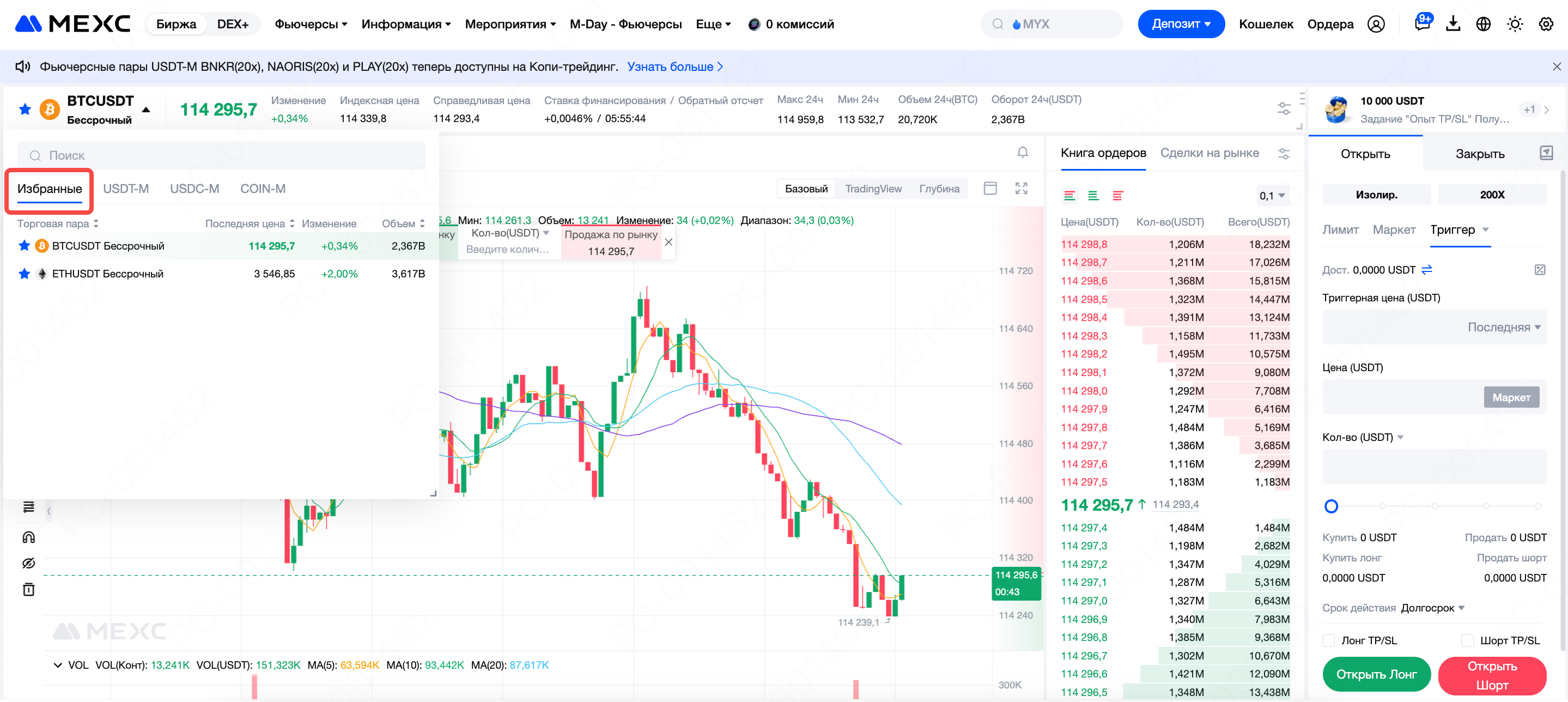Click the Поиск trading pair search field
Image resolution: width=1568 pixels, height=702 pixels.
(x=221, y=155)
